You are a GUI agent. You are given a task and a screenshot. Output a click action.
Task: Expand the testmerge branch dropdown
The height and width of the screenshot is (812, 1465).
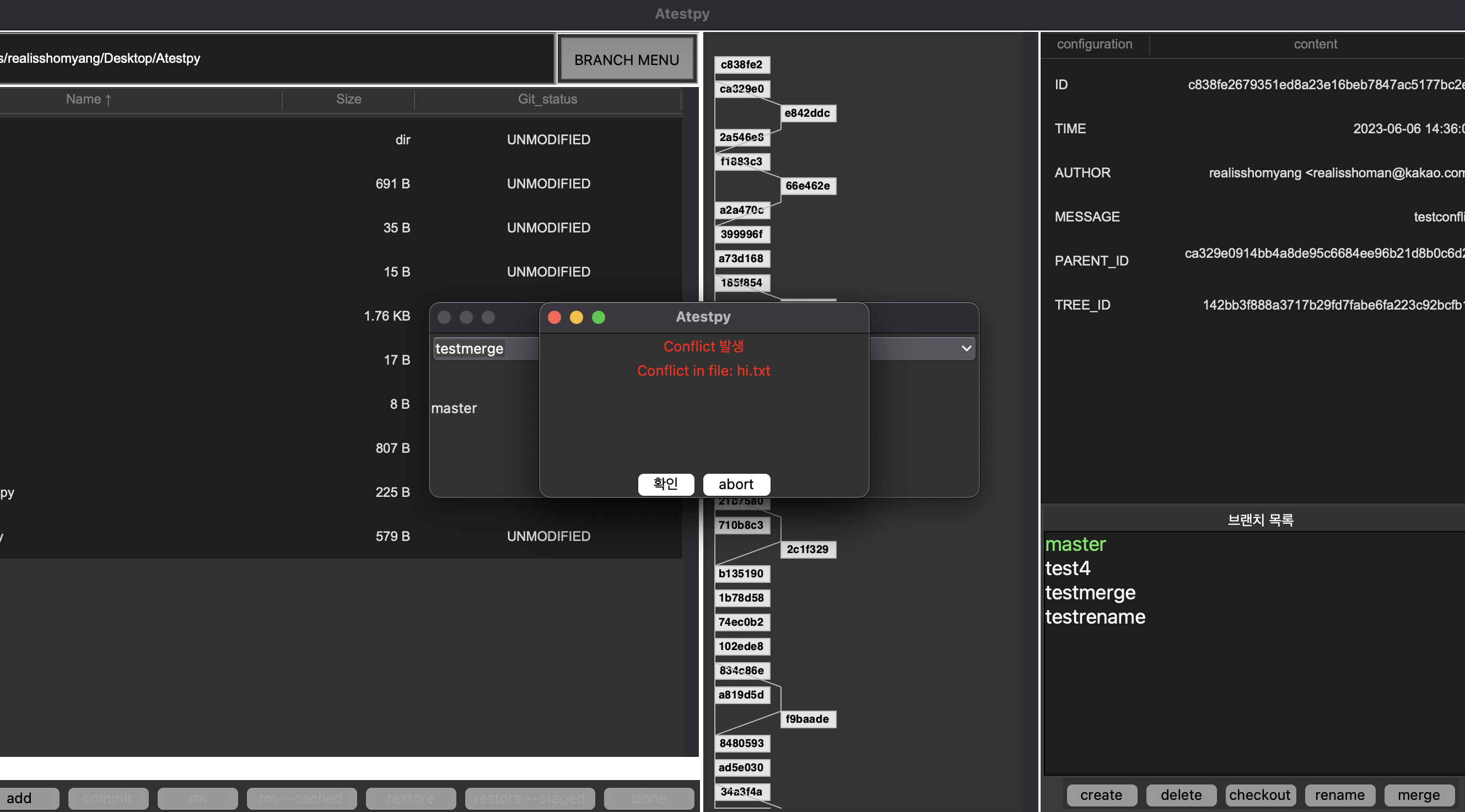(x=966, y=348)
